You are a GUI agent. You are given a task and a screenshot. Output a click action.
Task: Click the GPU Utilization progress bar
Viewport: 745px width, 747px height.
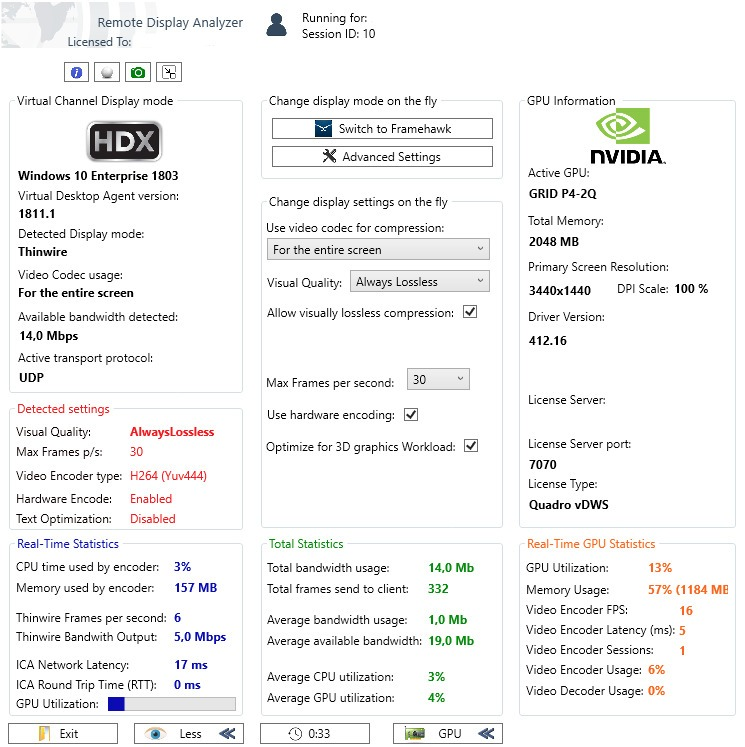tap(172, 704)
